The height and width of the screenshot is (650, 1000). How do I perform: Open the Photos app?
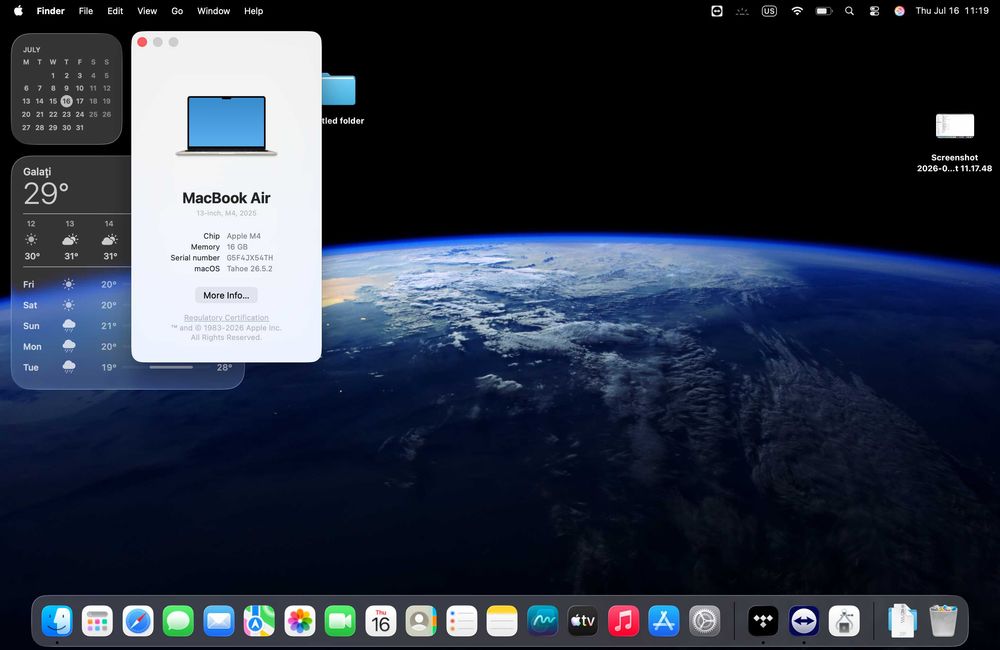tap(300, 621)
